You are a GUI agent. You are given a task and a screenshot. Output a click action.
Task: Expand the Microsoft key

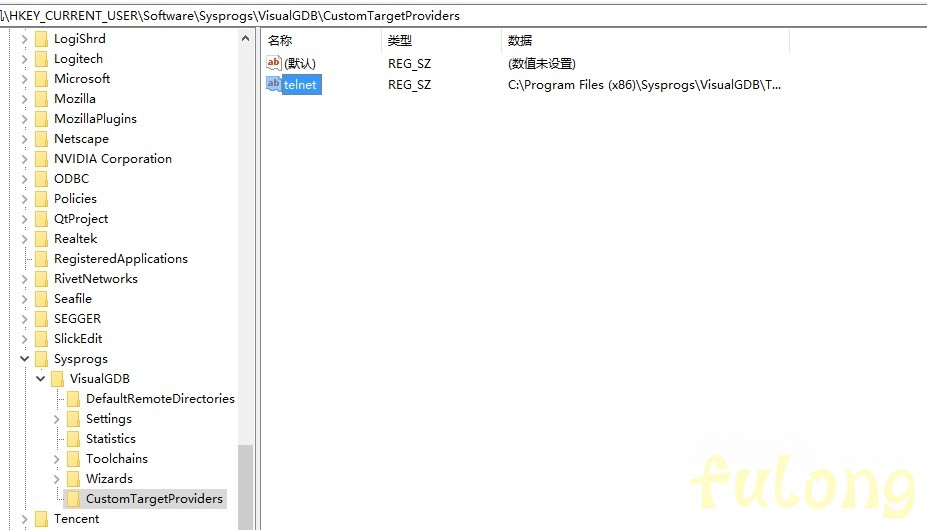[x=24, y=79]
